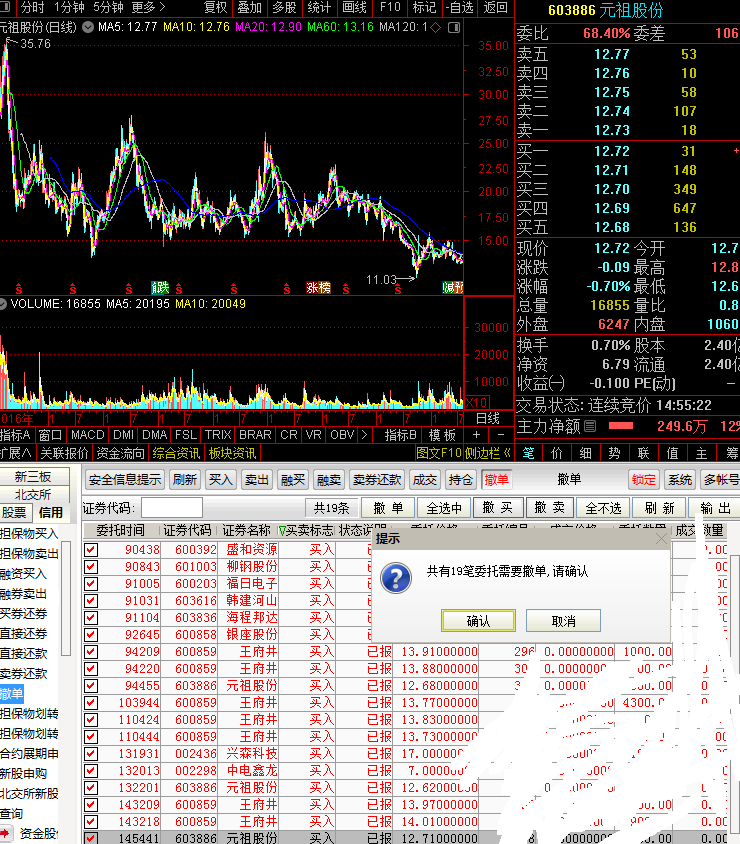Select the MACD indicator
Screen dimensions: 740x844
click(x=88, y=435)
